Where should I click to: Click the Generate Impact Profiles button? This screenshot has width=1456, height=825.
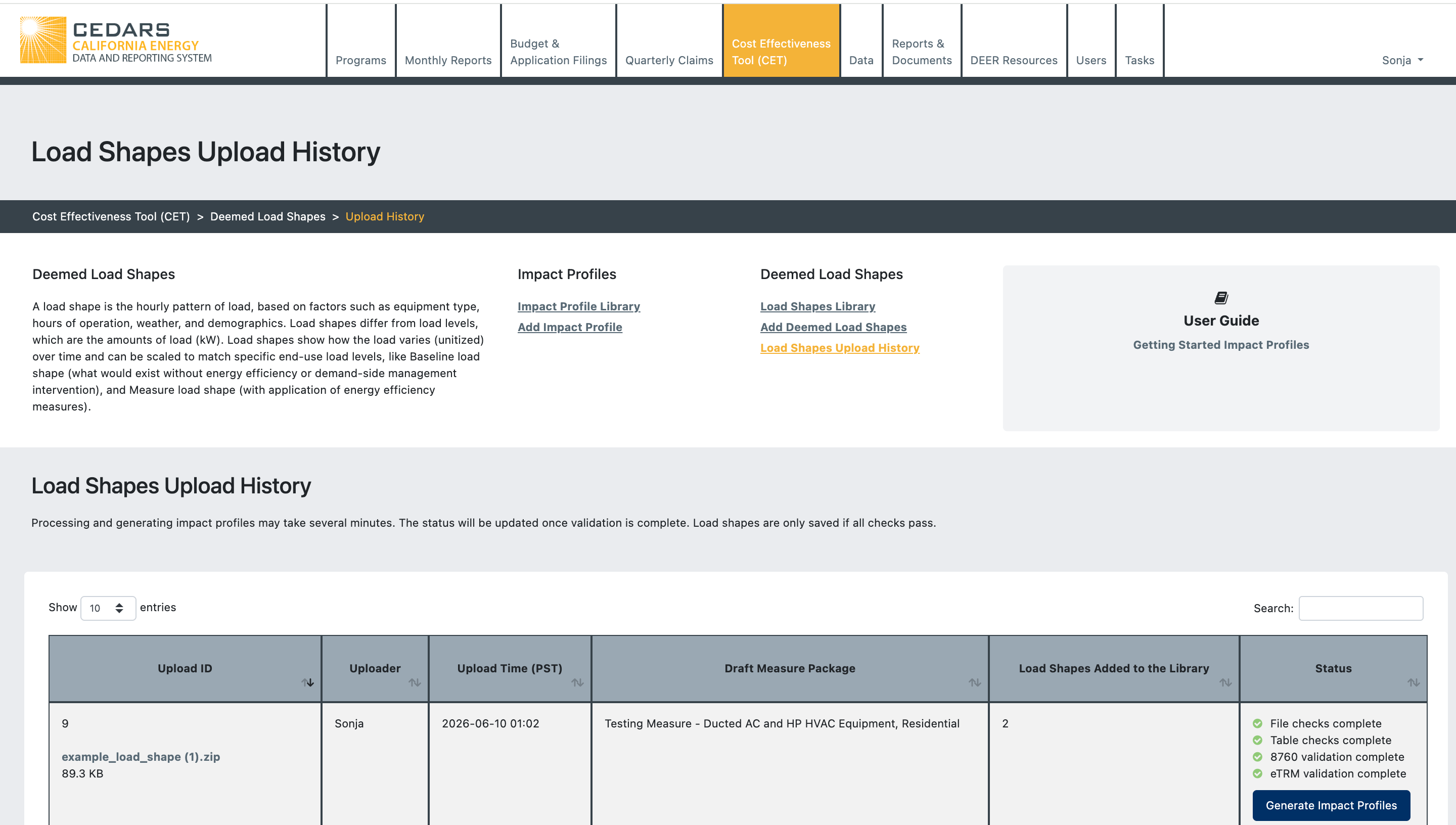click(1331, 805)
